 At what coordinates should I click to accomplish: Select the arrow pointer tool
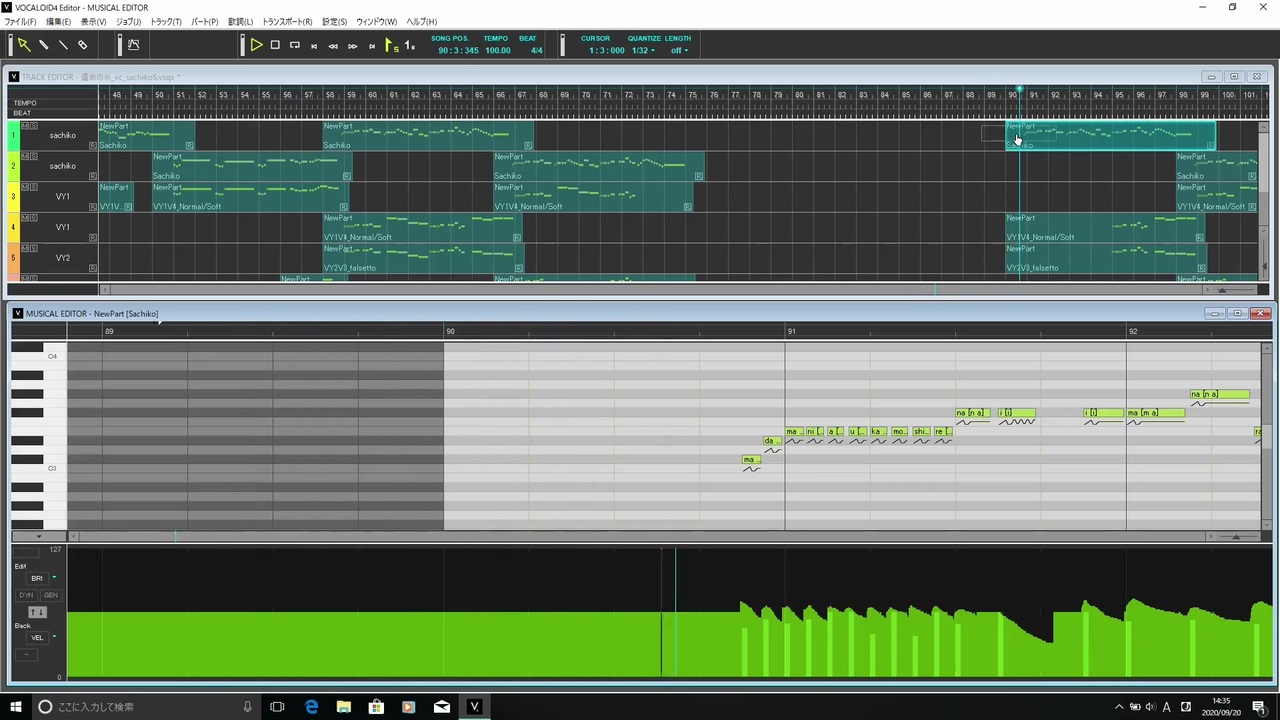pos(24,45)
